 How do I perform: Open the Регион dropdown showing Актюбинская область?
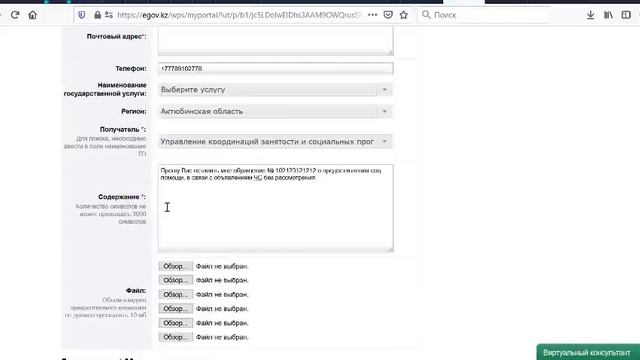276,111
